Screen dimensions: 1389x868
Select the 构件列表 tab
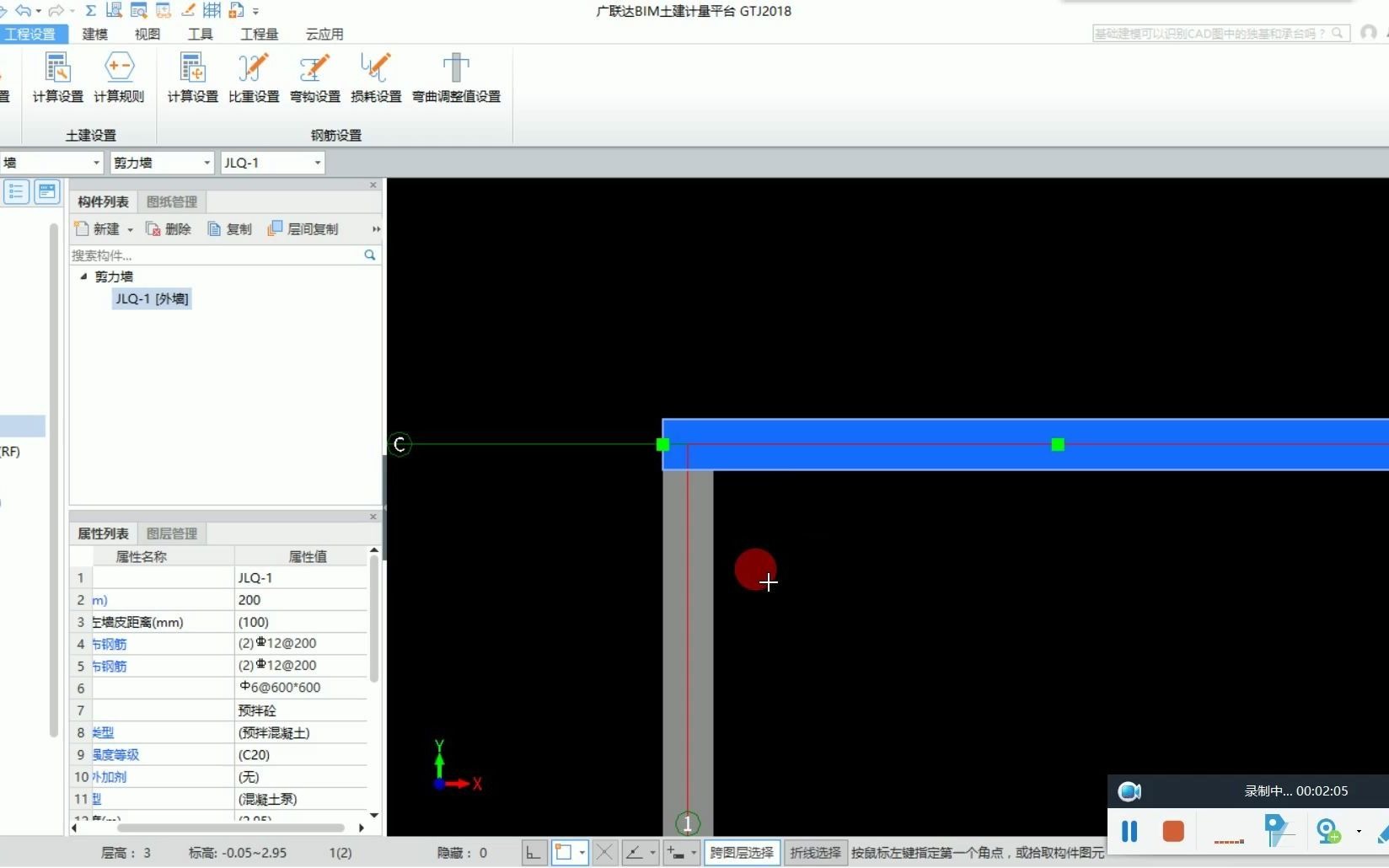pos(103,201)
